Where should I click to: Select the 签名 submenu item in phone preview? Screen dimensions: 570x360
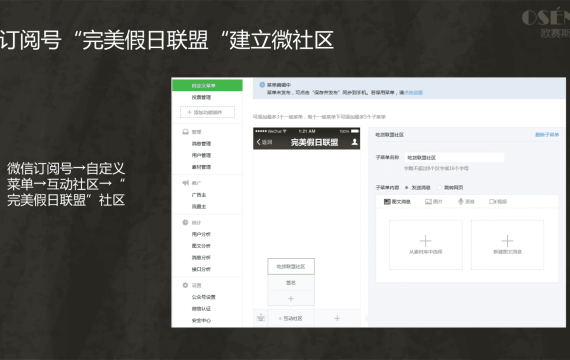[291, 283]
